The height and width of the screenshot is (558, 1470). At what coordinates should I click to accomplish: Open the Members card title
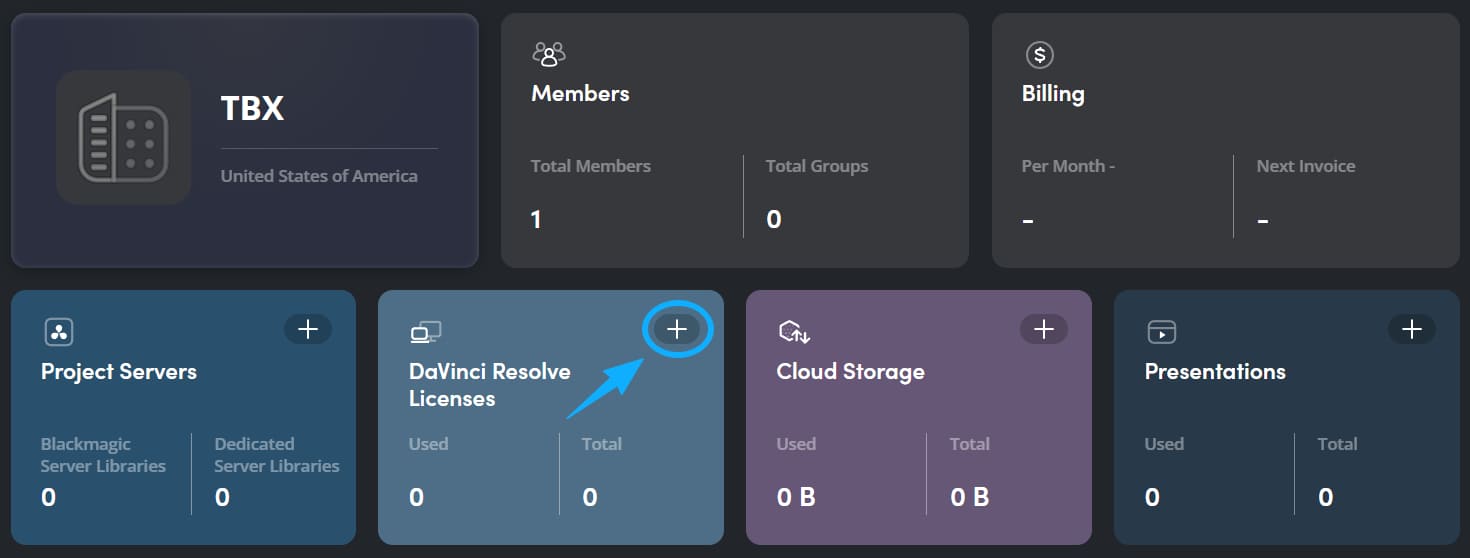click(x=580, y=93)
